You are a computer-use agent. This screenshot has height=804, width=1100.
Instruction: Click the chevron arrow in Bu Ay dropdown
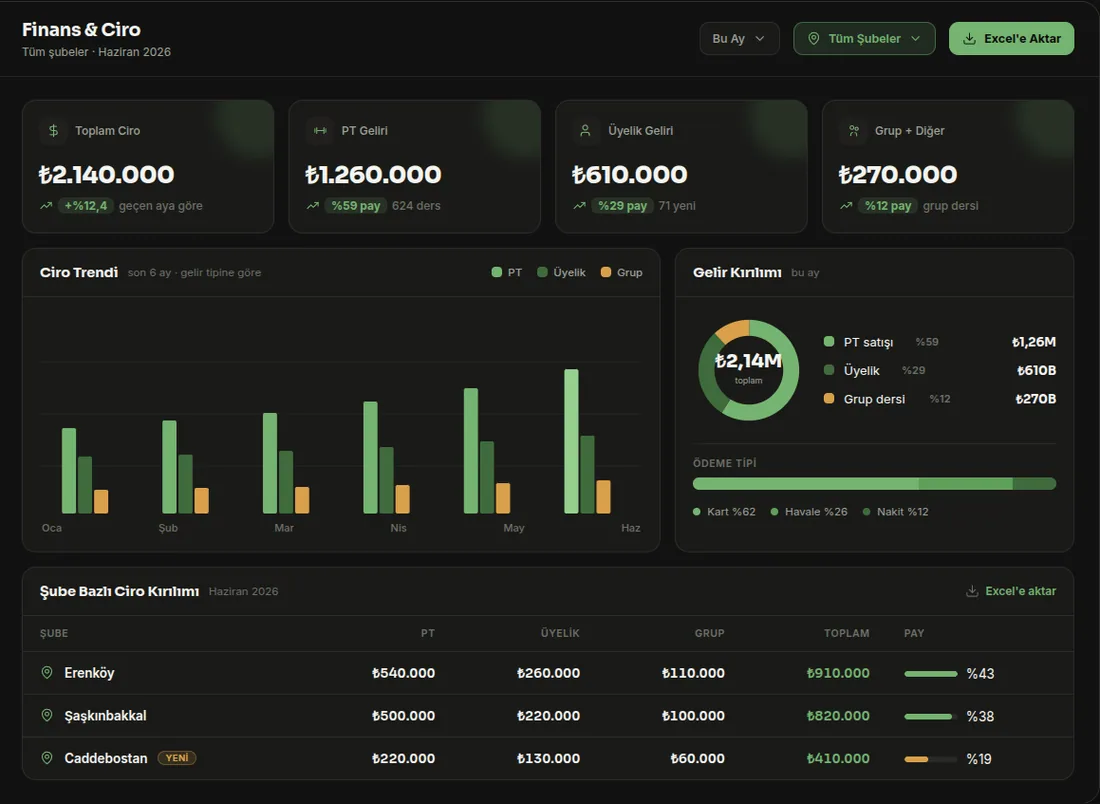pos(760,39)
